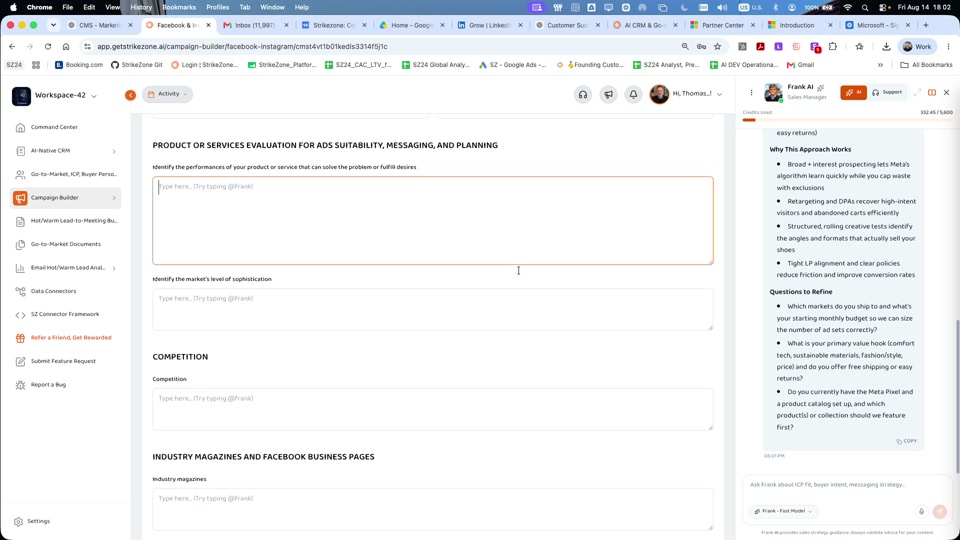
Task: Click the Industry magazines text field
Action: tap(433, 509)
